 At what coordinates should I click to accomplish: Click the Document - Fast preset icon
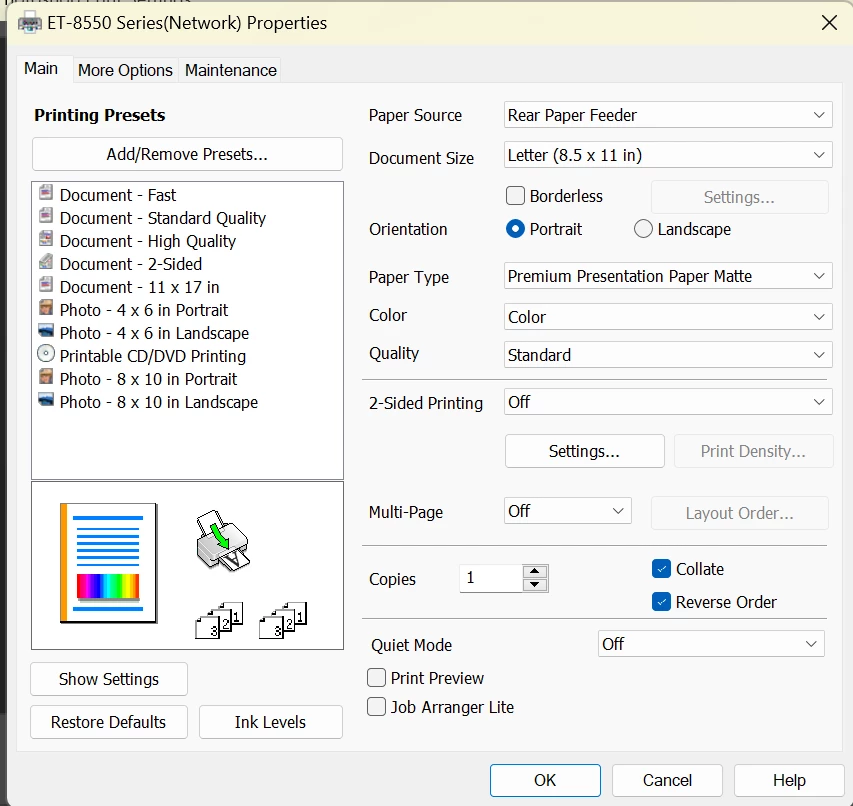click(x=46, y=193)
